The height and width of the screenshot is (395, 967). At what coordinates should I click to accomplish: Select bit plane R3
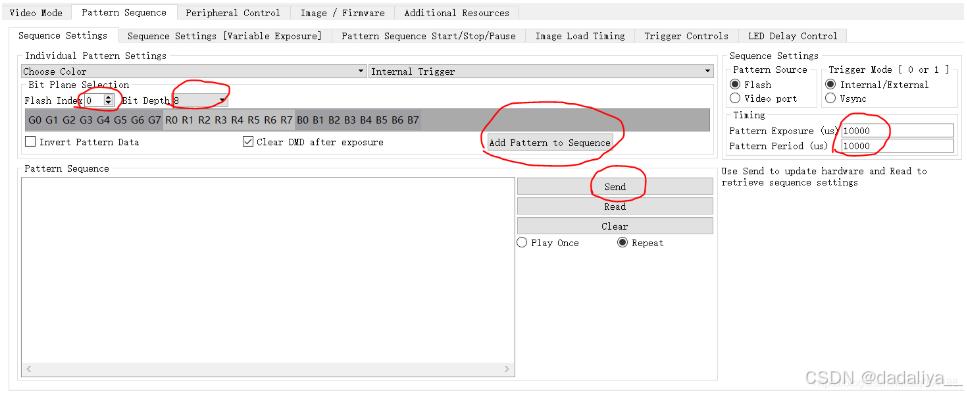pyautogui.click(x=221, y=120)
